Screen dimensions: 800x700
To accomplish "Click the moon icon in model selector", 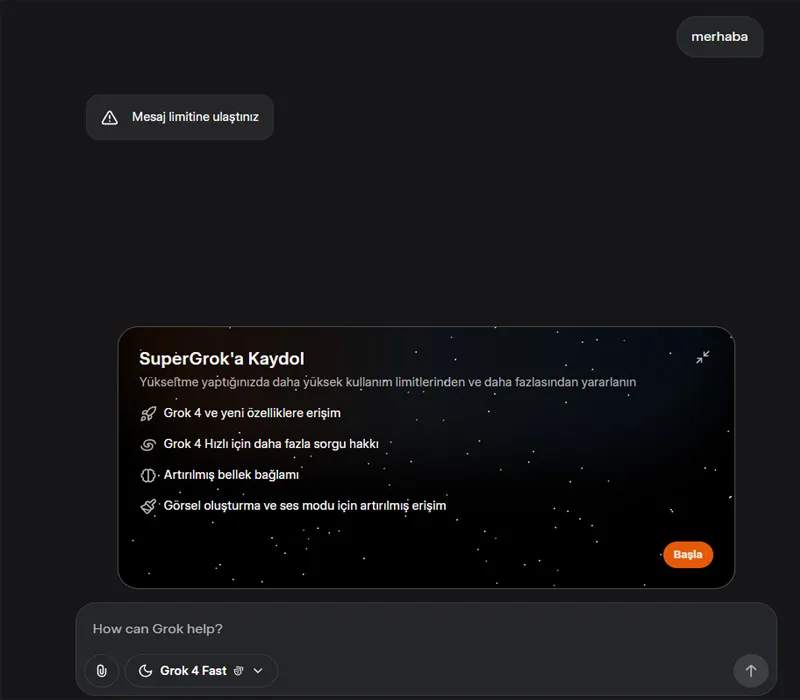I will (x=145, y=670).
